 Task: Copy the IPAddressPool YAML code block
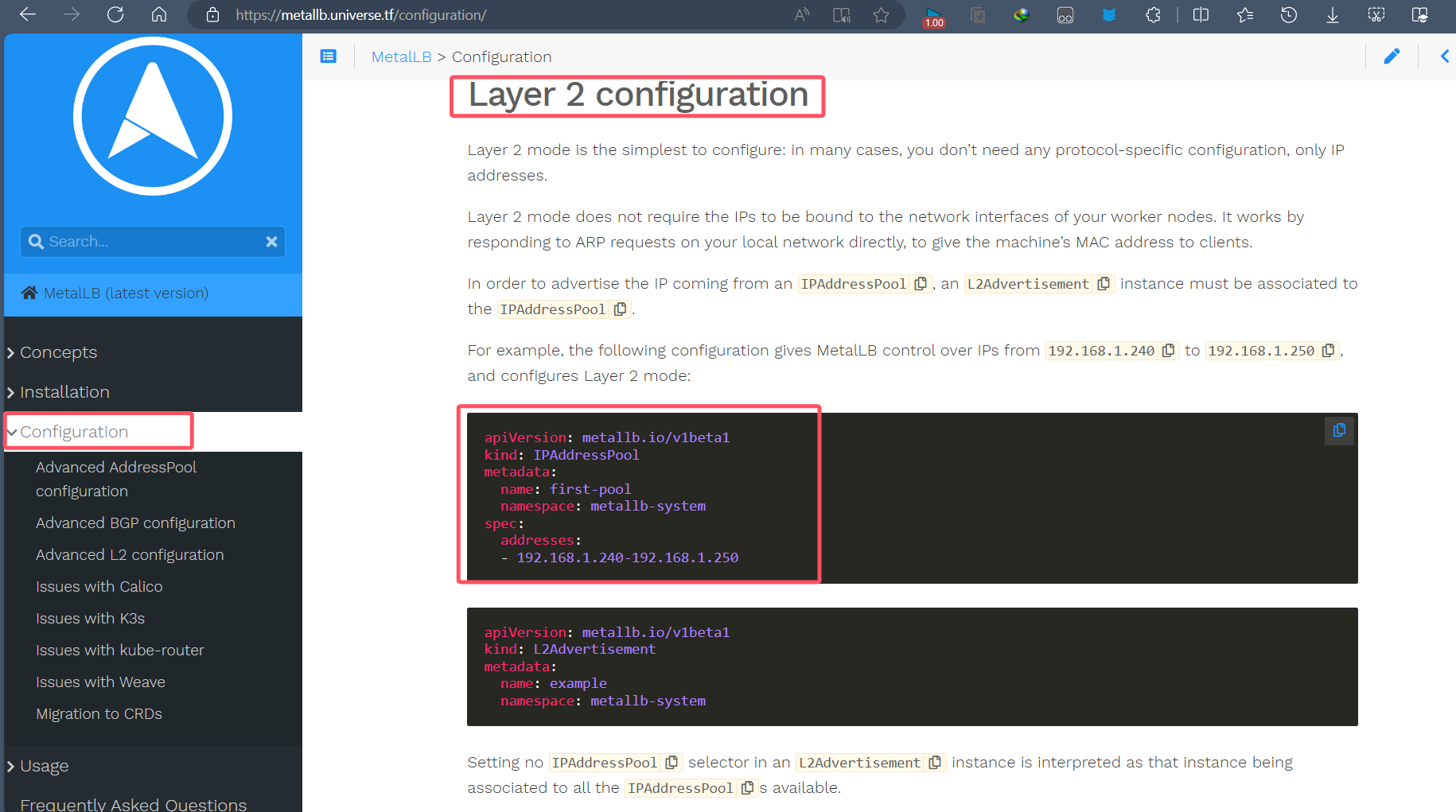point(1339,430)
